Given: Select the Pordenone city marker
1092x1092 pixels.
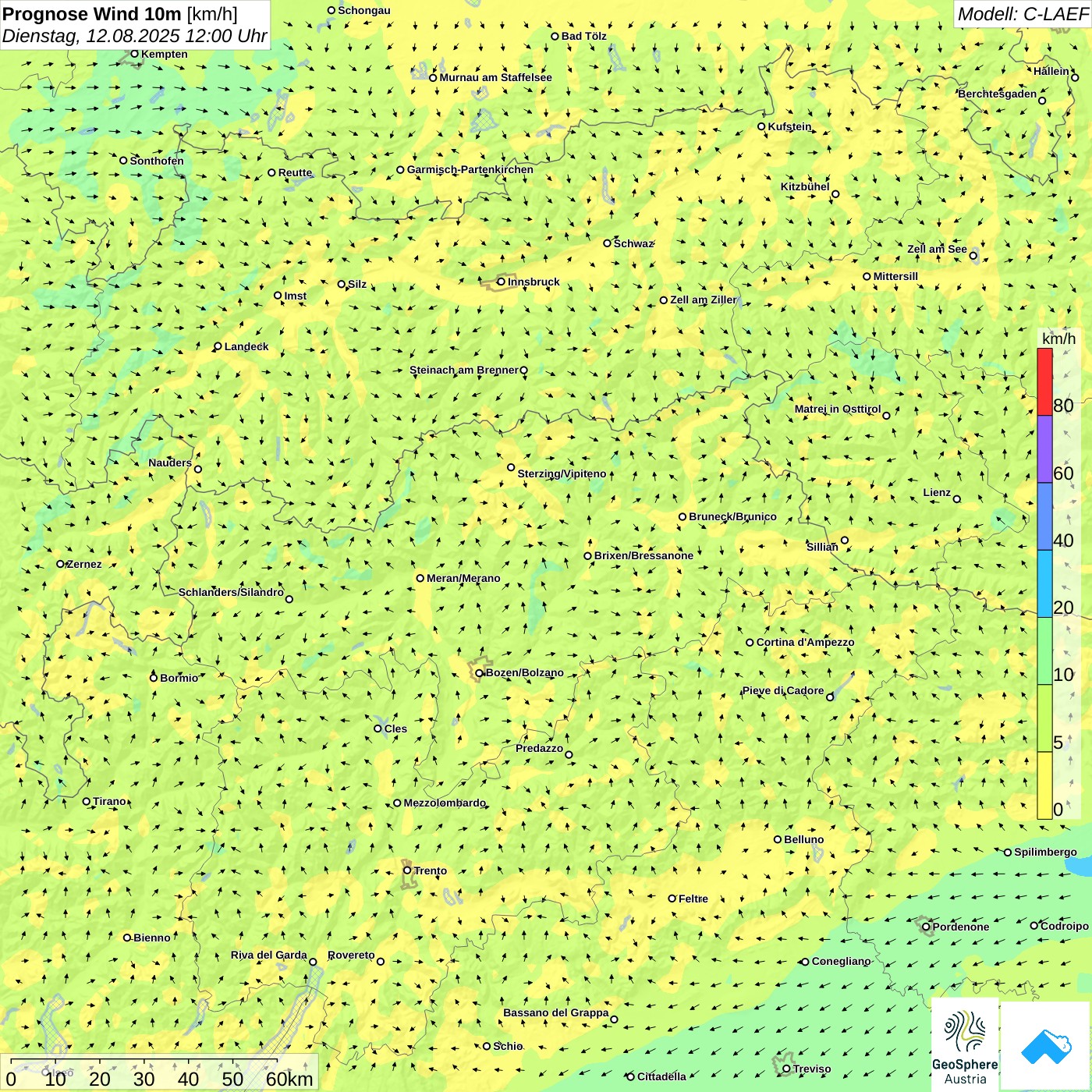Looking at the screenshot, I should (x=927, y=927).
